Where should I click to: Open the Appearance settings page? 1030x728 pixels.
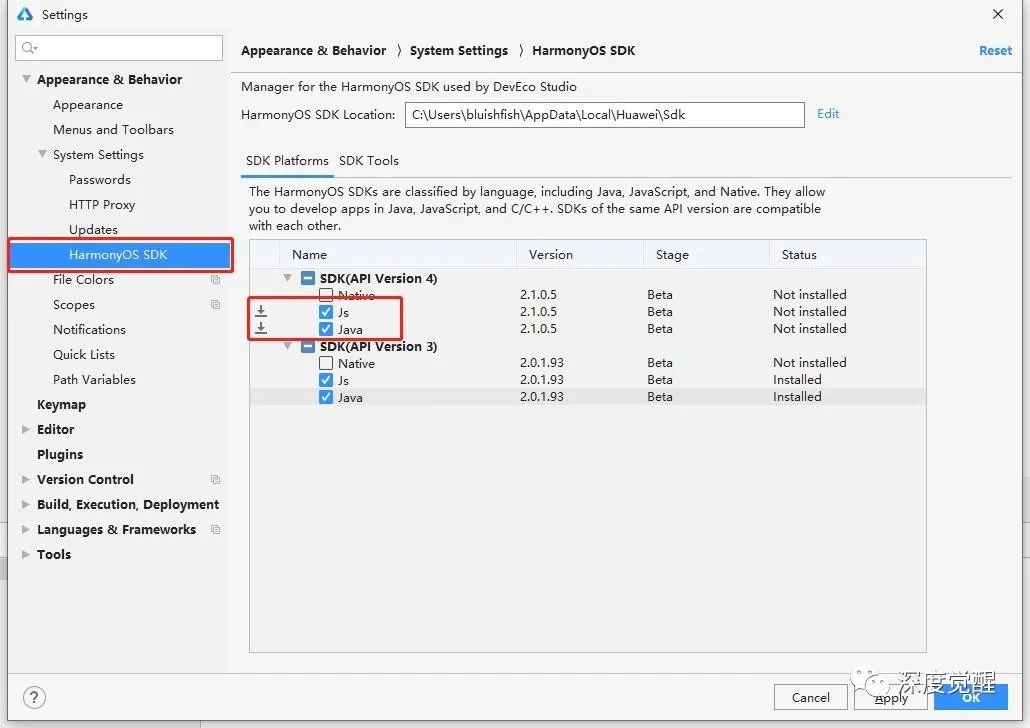(x=88, y=104)
